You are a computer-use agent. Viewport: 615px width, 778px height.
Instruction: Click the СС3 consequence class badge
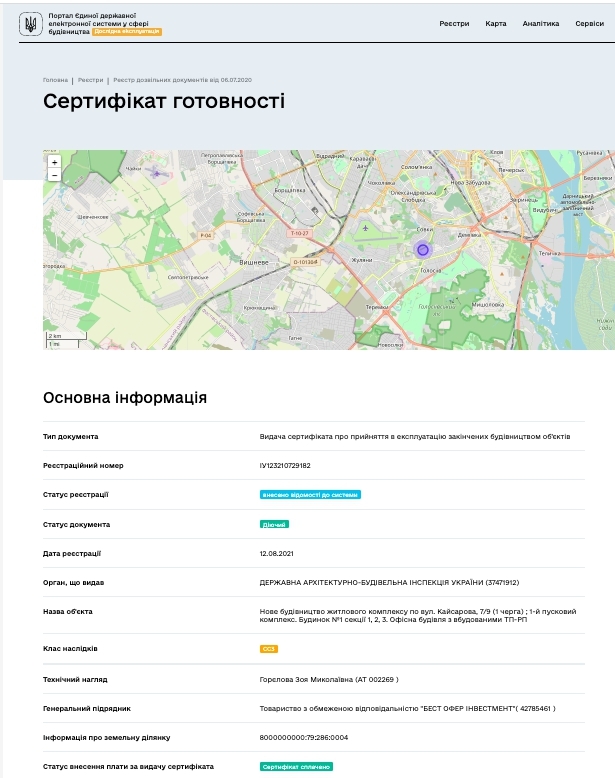coord(269,649)
